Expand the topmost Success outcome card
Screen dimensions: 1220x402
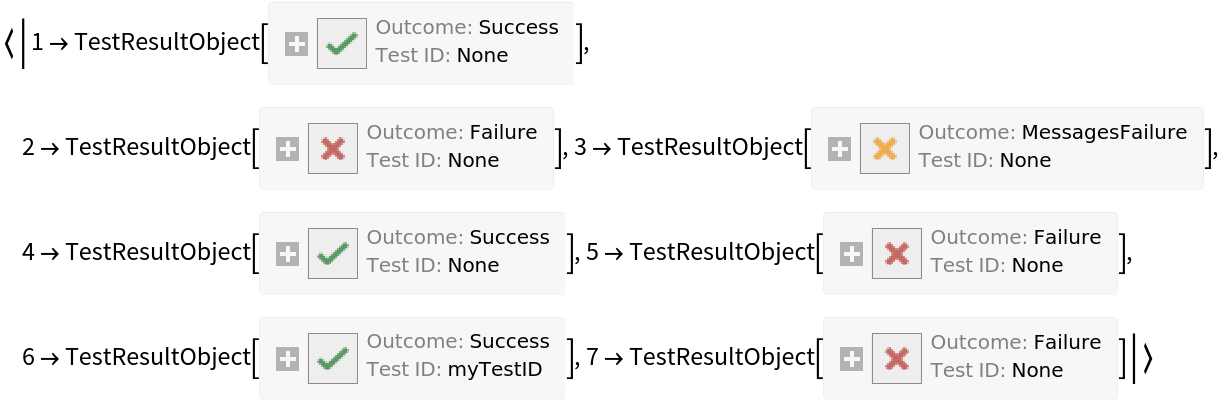296,44
